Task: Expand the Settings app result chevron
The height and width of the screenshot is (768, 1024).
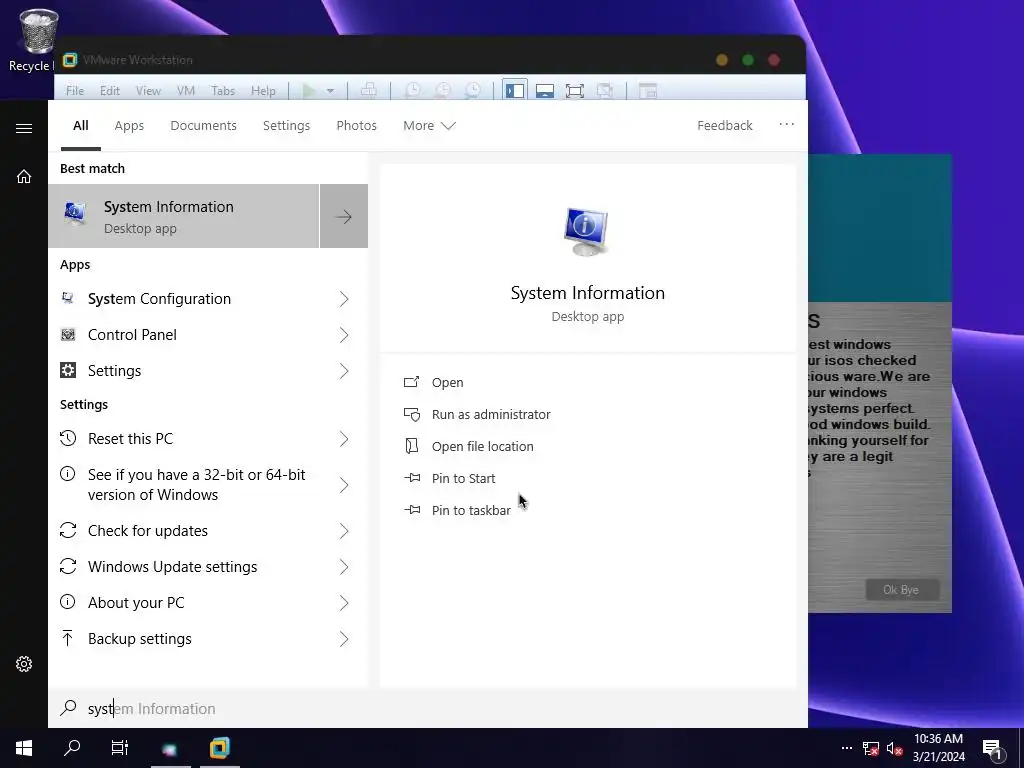Action: [x=344, y=371]
